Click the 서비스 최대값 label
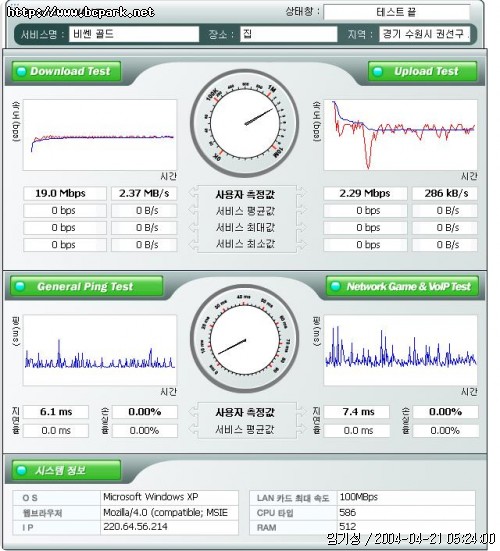This screenshot has width=500, height=551. pyautogui.click(x=245, y=228)
